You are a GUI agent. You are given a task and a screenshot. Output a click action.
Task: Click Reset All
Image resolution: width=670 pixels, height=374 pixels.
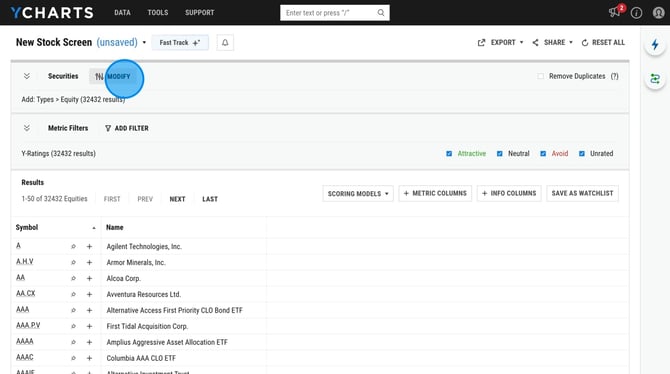[603, 42]
